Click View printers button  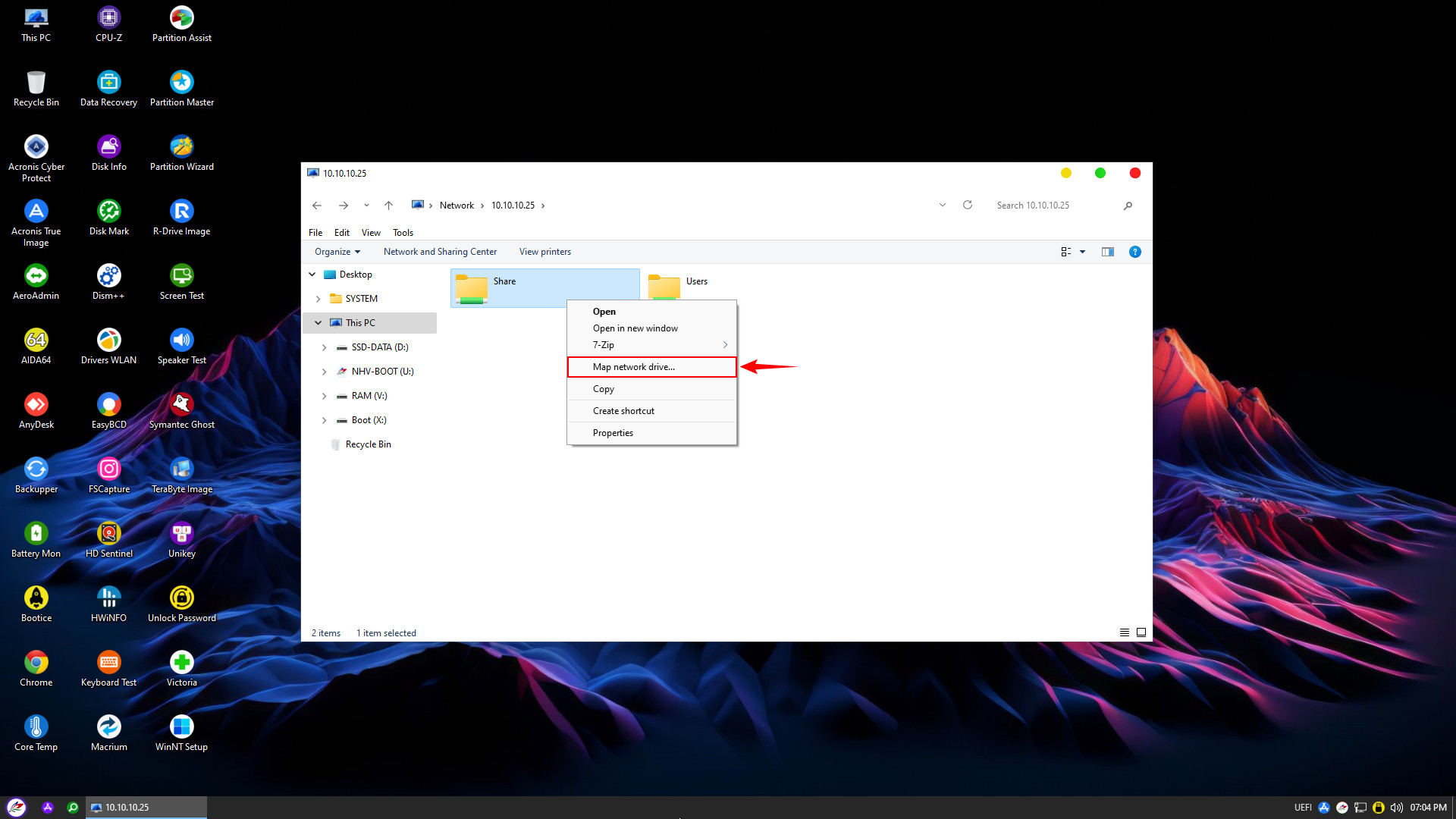(x=544, y=252)
